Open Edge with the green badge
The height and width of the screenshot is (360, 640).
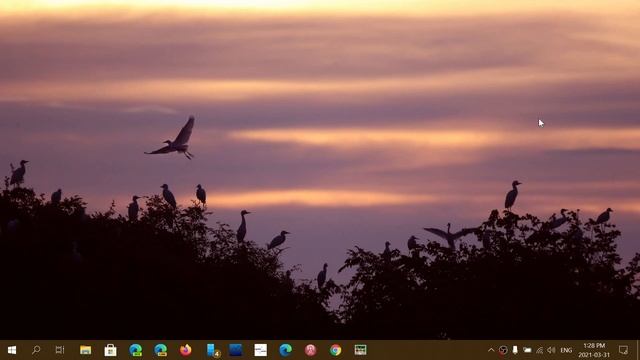click(136, 350)
